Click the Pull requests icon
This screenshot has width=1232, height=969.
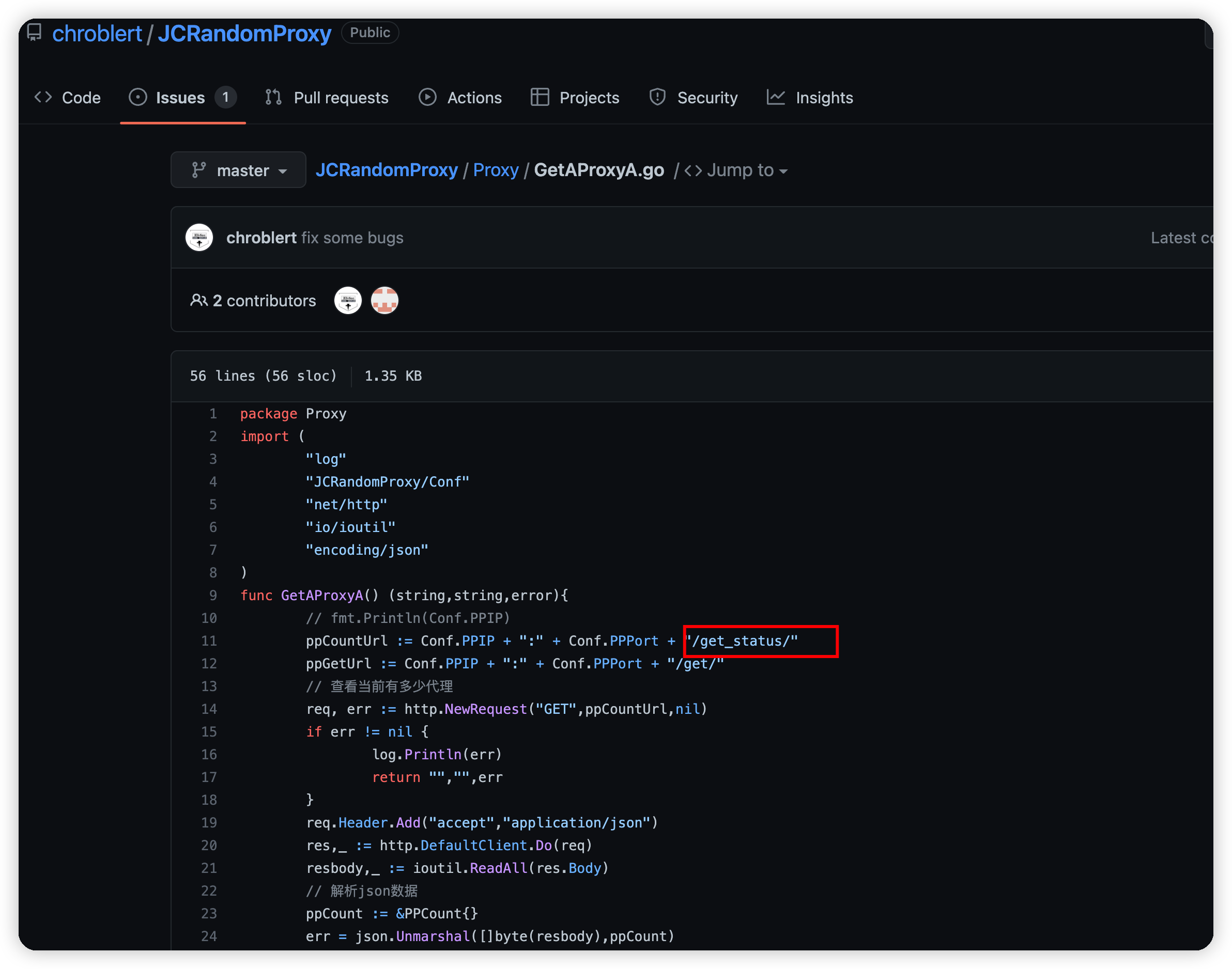click(273, 97)
